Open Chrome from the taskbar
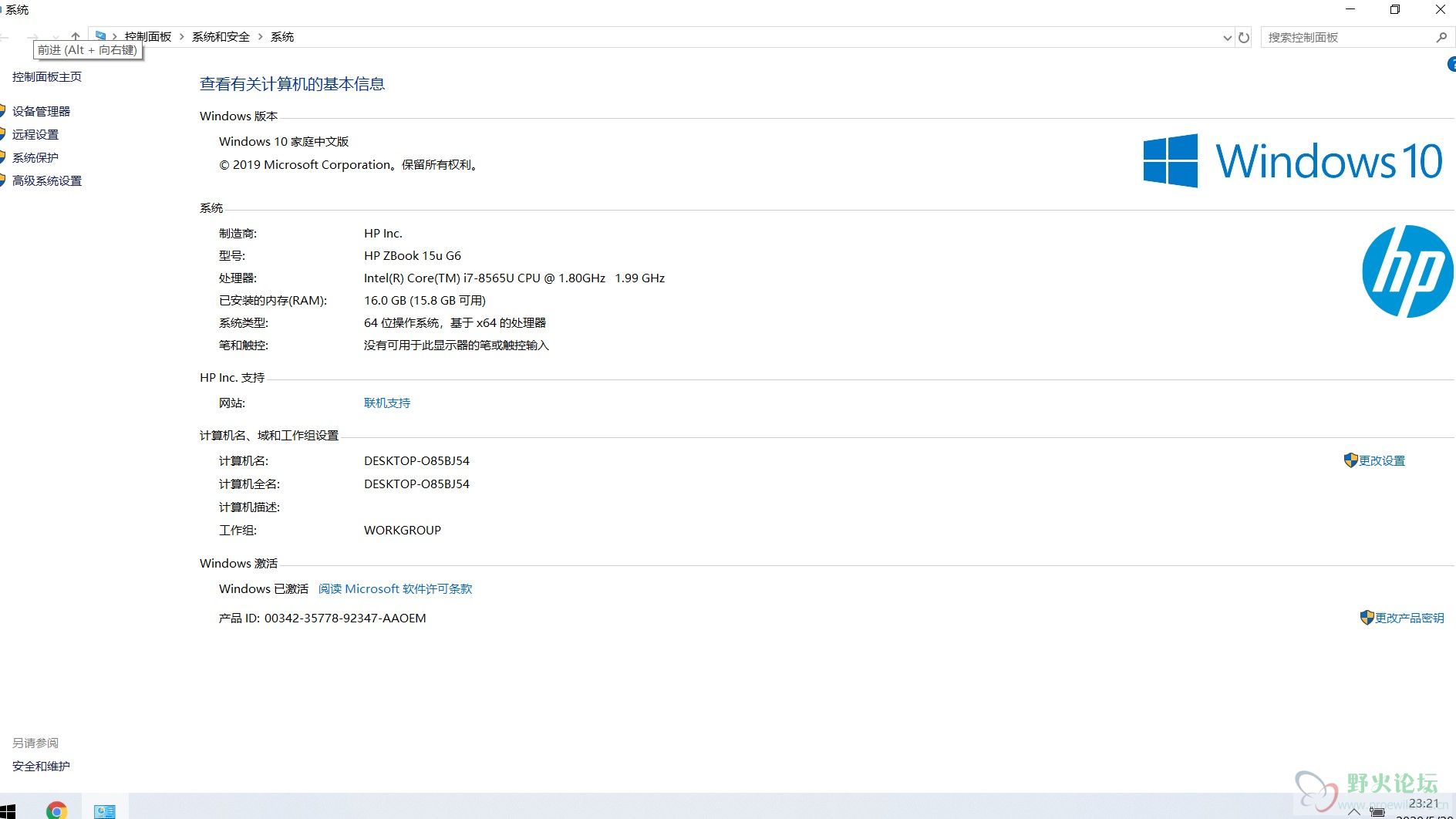Image resolution: width=1456 pixels, height=819 pixels. pos(56,810)
